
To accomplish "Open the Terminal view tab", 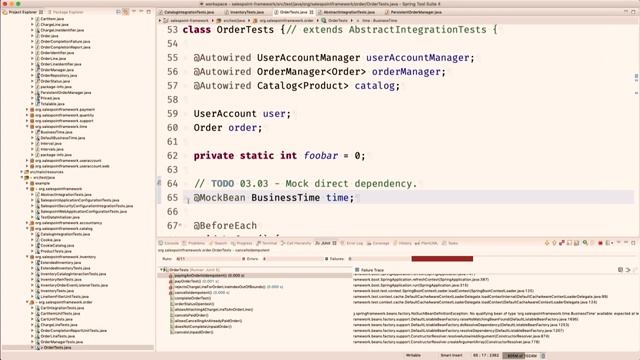I will [267, 243].
